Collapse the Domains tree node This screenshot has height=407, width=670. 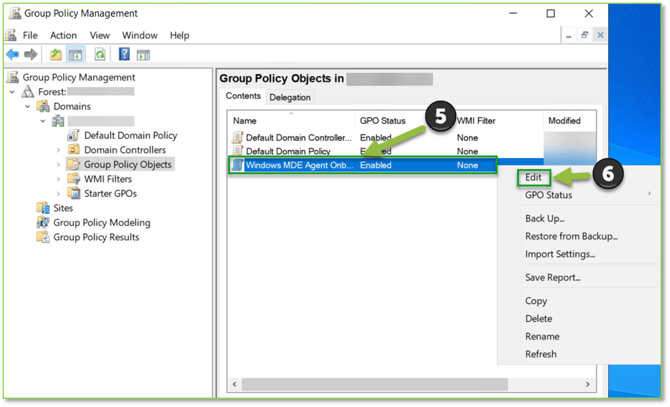click(28, 106)
